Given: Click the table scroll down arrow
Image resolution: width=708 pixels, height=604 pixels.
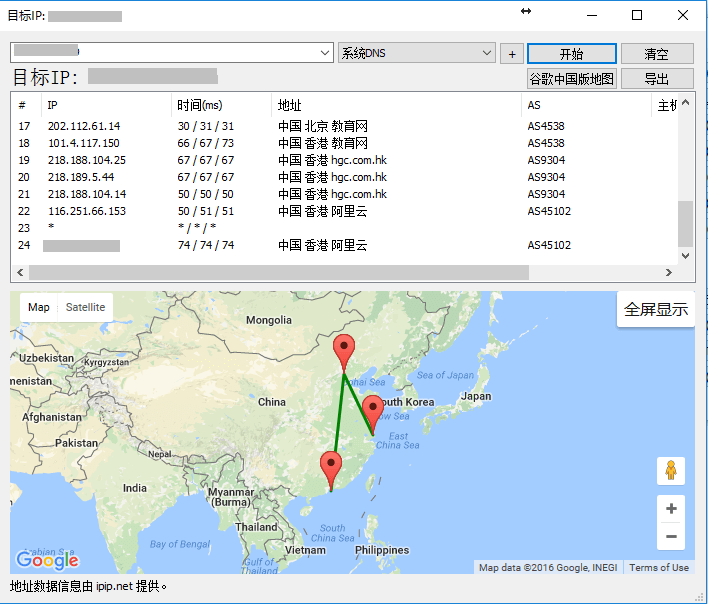Looking at the screenshot, I should 685,256.
